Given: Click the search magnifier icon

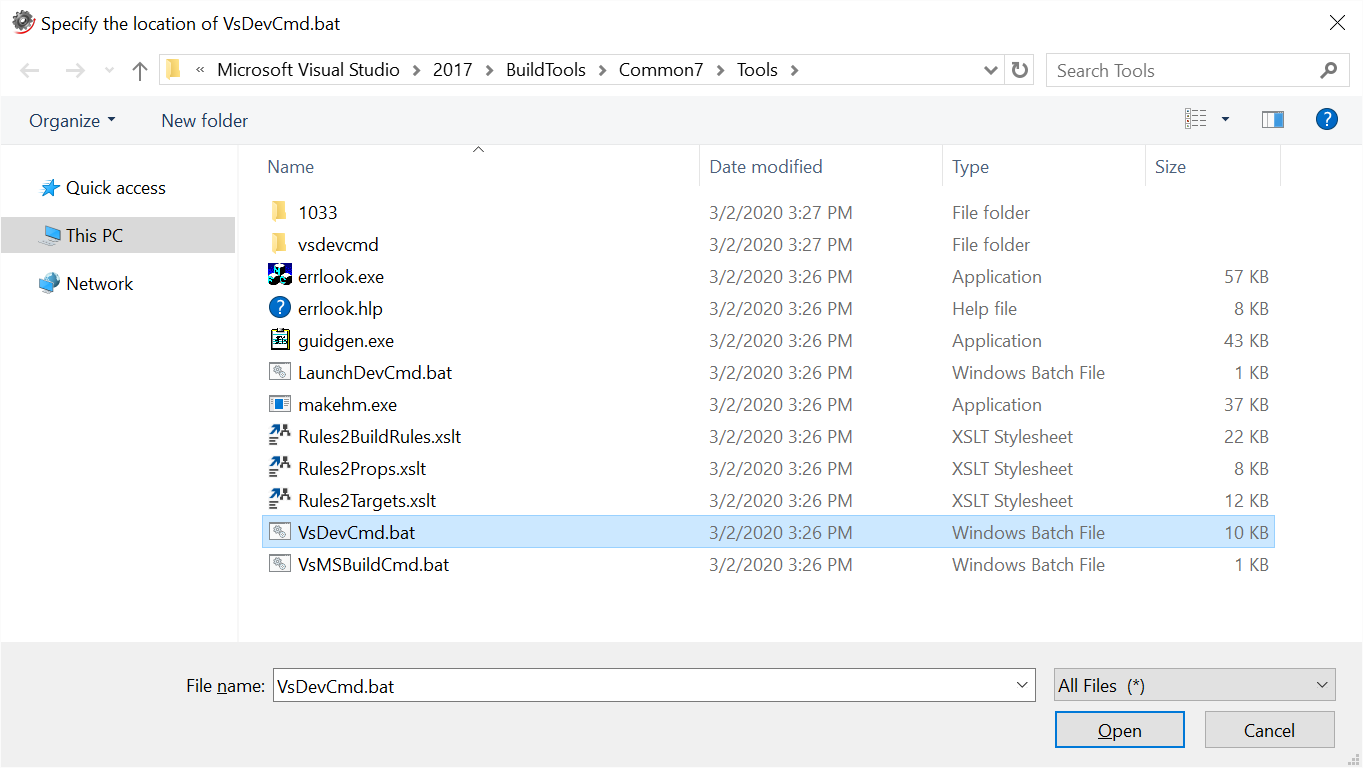Looking at the screenshot, I should pyautogui.click(x=1328, y=70).
